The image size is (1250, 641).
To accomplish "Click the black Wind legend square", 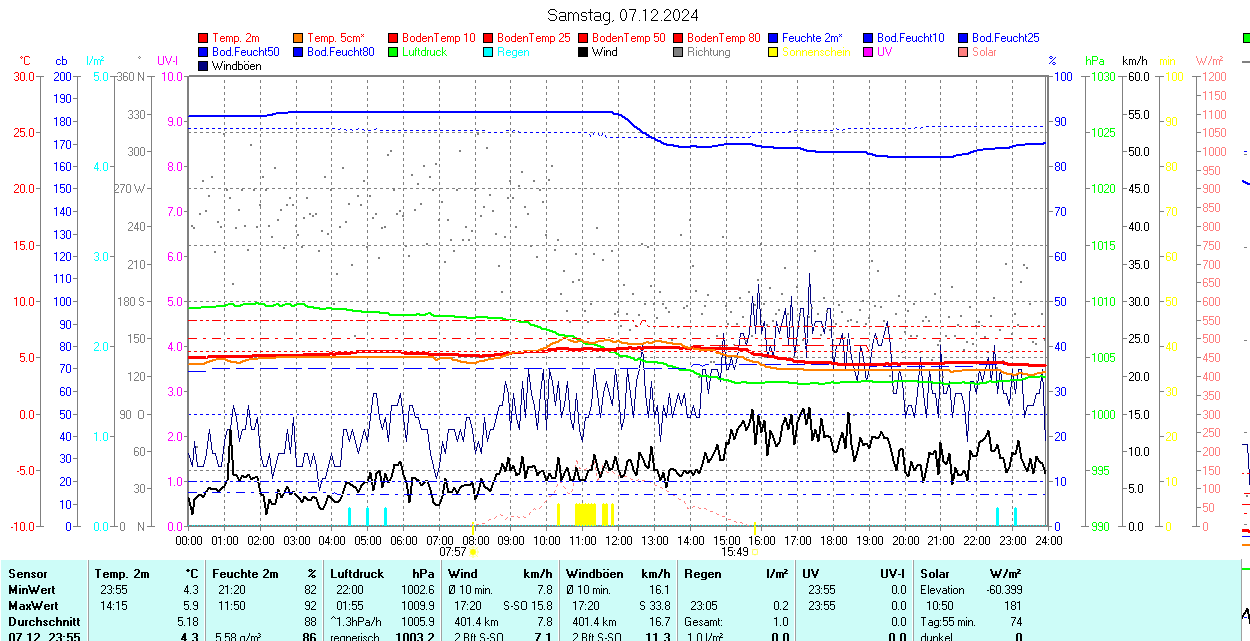I will coord(584,52).
